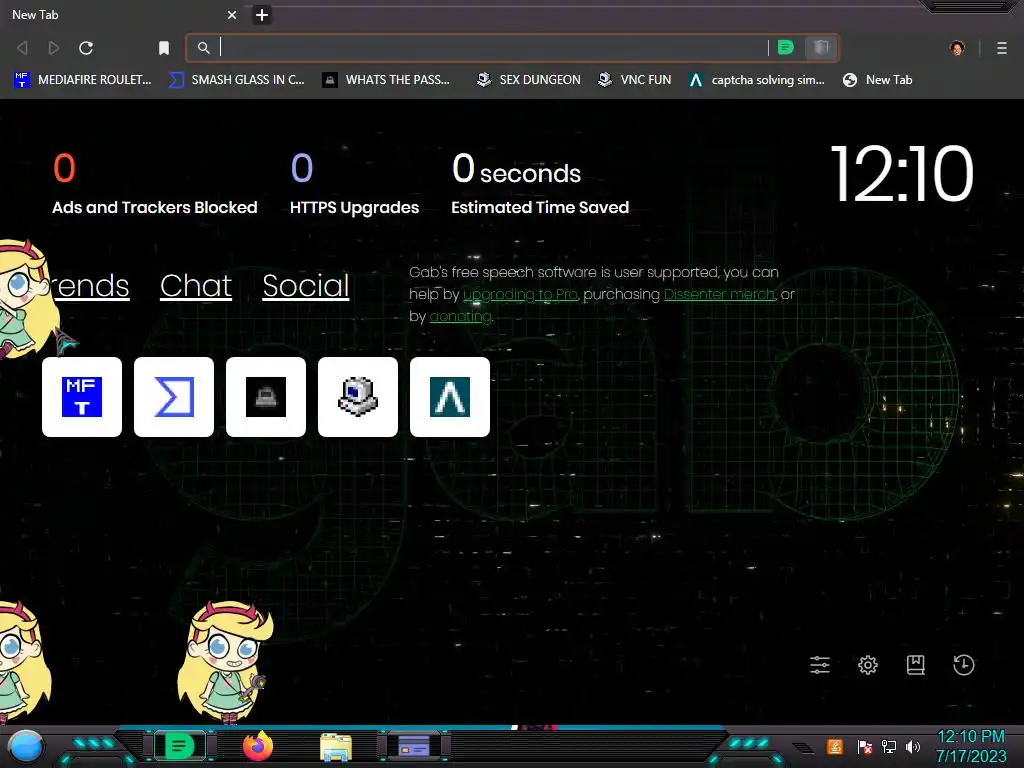
Task: Close the New Tab tab
Action: click(232, 14)
